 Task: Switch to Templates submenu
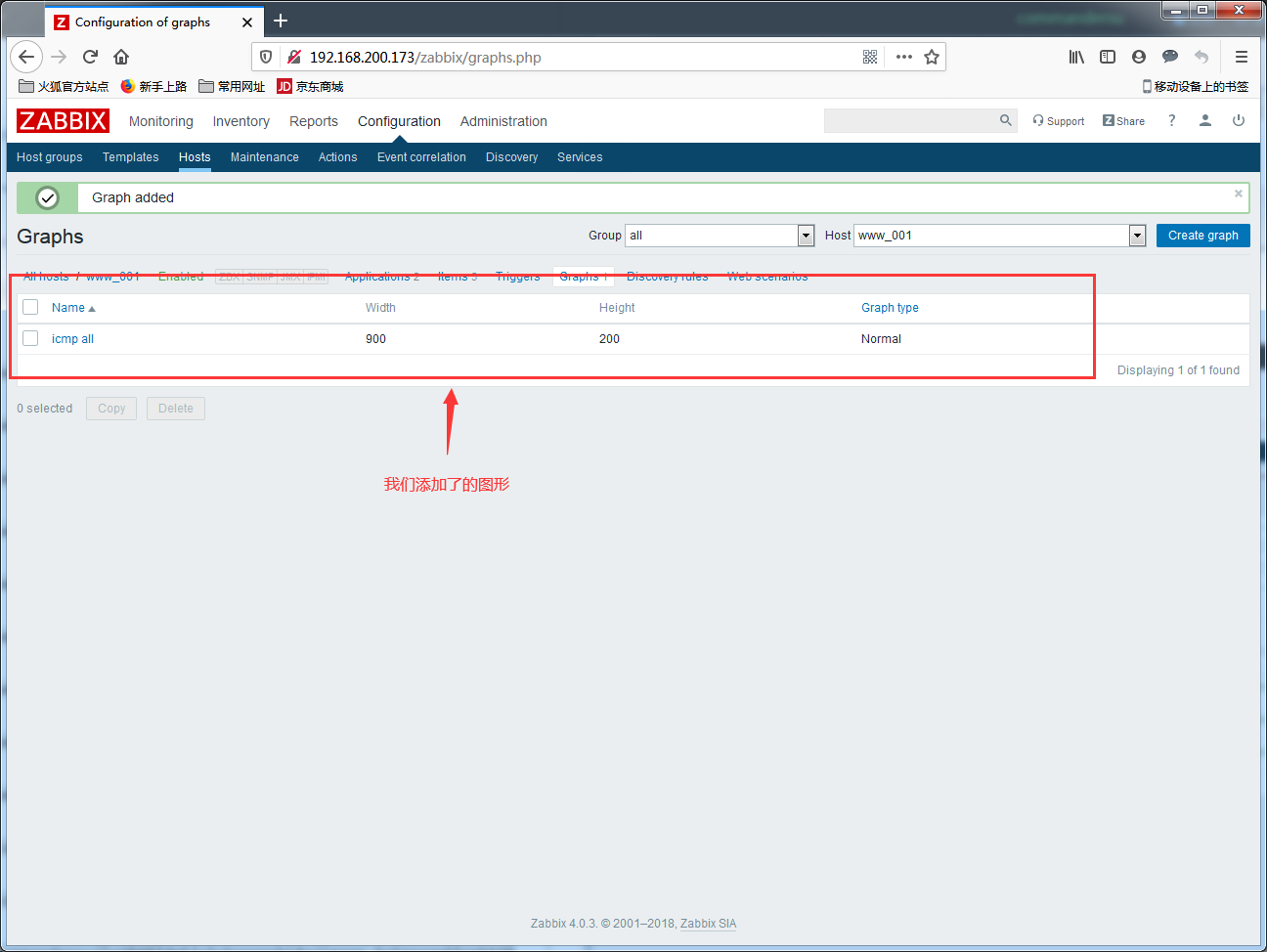pos(131,157)
